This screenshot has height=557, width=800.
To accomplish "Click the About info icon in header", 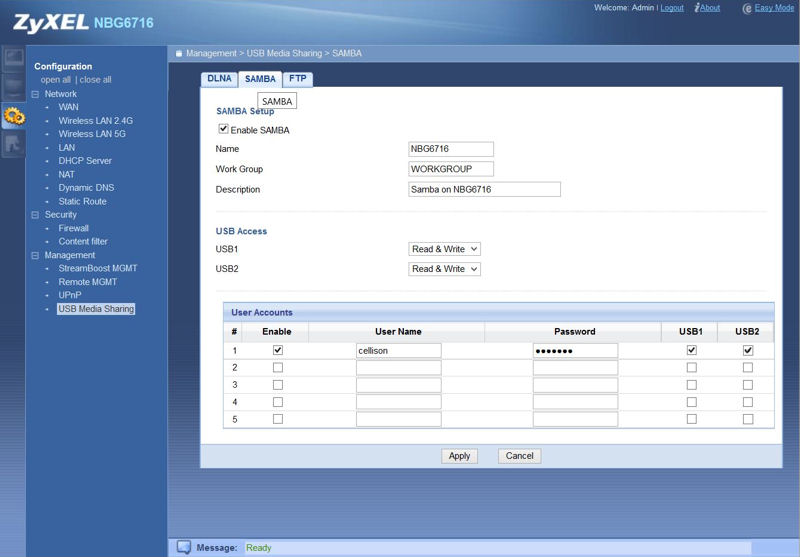I will 697,8.
